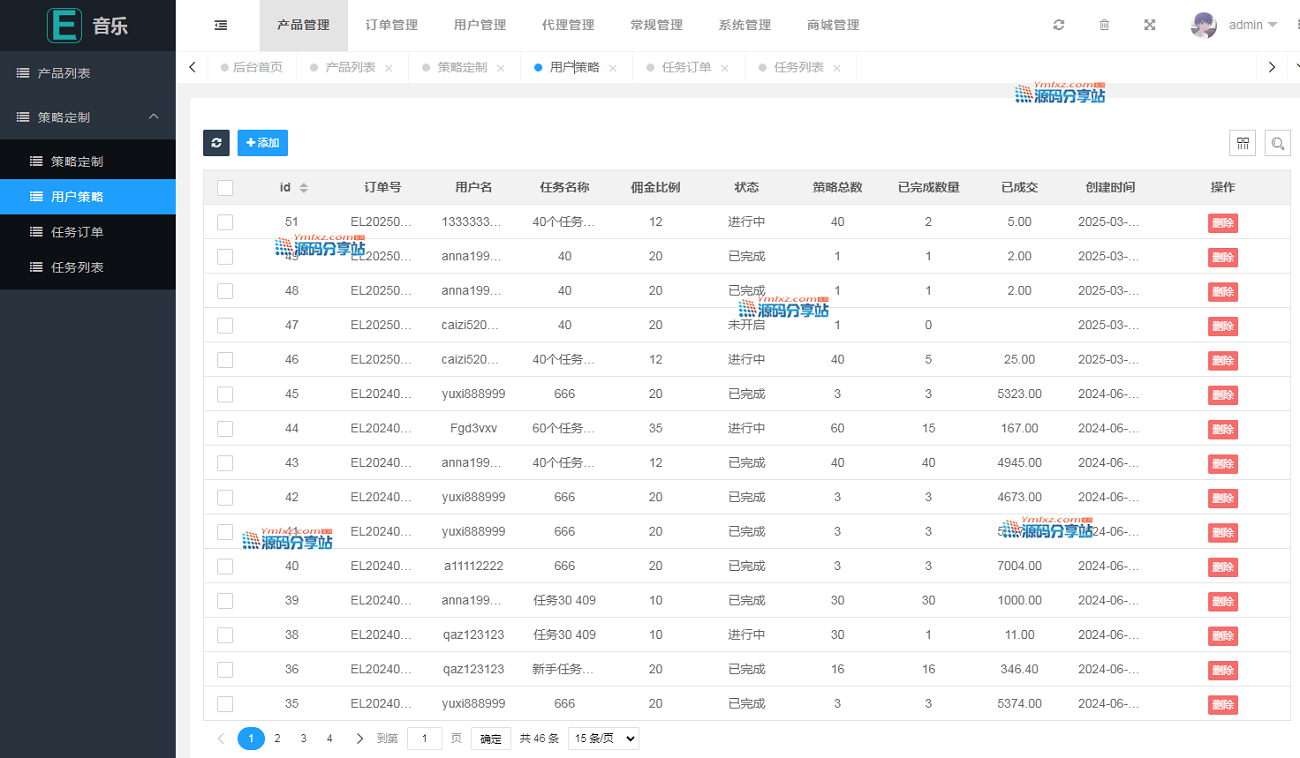Open the 订单管理 top menu
1300x758 pixels.
391,25
